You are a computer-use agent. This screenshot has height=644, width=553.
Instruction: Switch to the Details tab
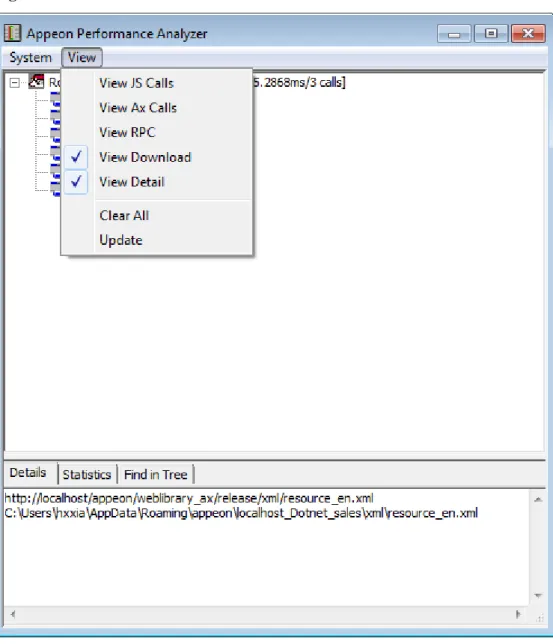tap(28, 473)
